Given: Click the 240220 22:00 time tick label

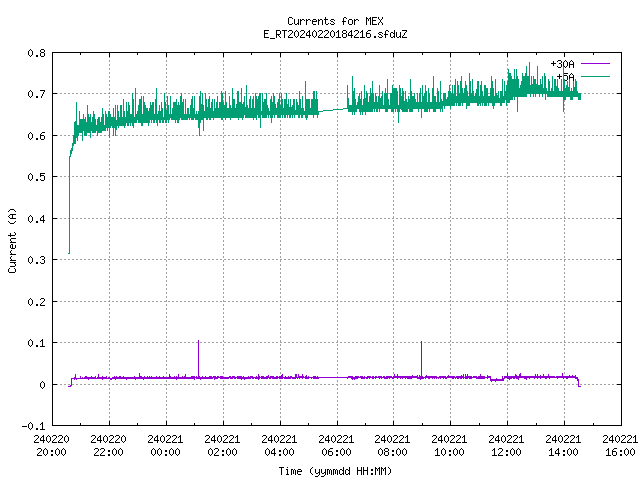Looking at the screenshot, I should coord(109,446).
